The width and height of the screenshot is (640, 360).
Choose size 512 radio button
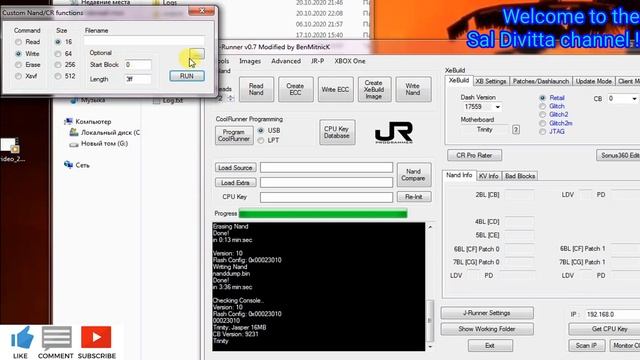(x=58, y=76)
